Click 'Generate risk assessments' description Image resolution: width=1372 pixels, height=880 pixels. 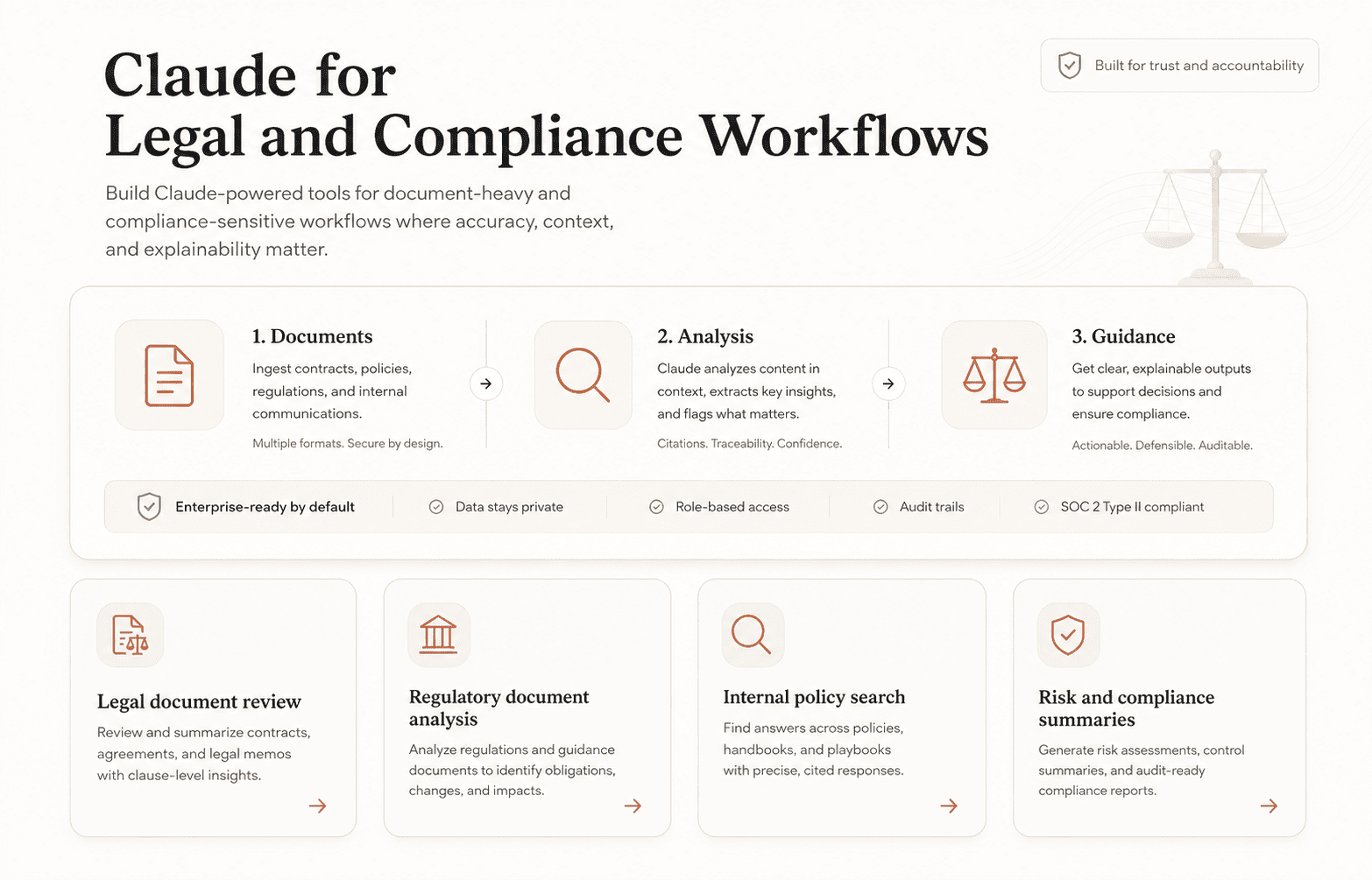coord(1142,771)
